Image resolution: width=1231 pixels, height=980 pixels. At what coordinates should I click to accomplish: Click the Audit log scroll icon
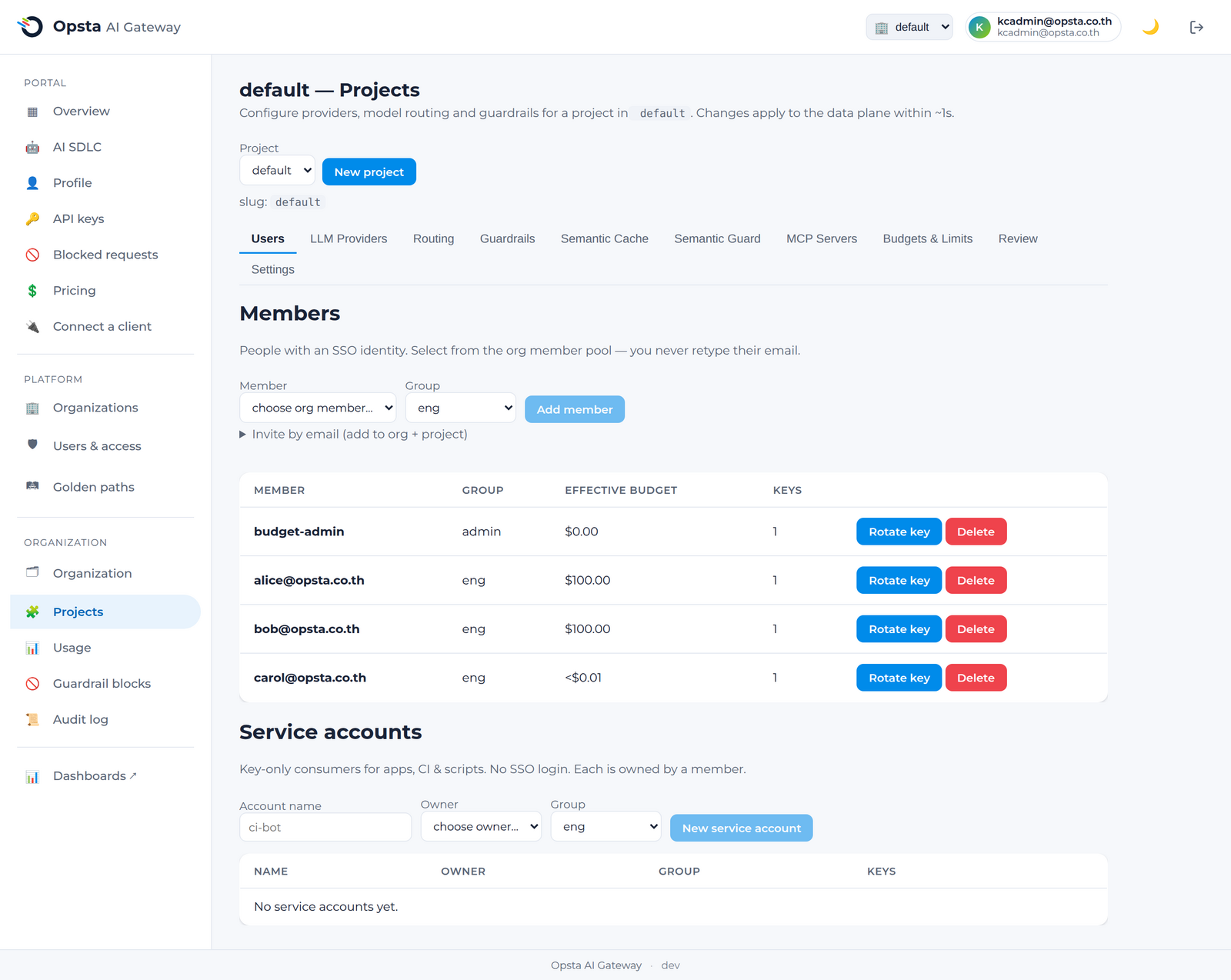point(32,719)
